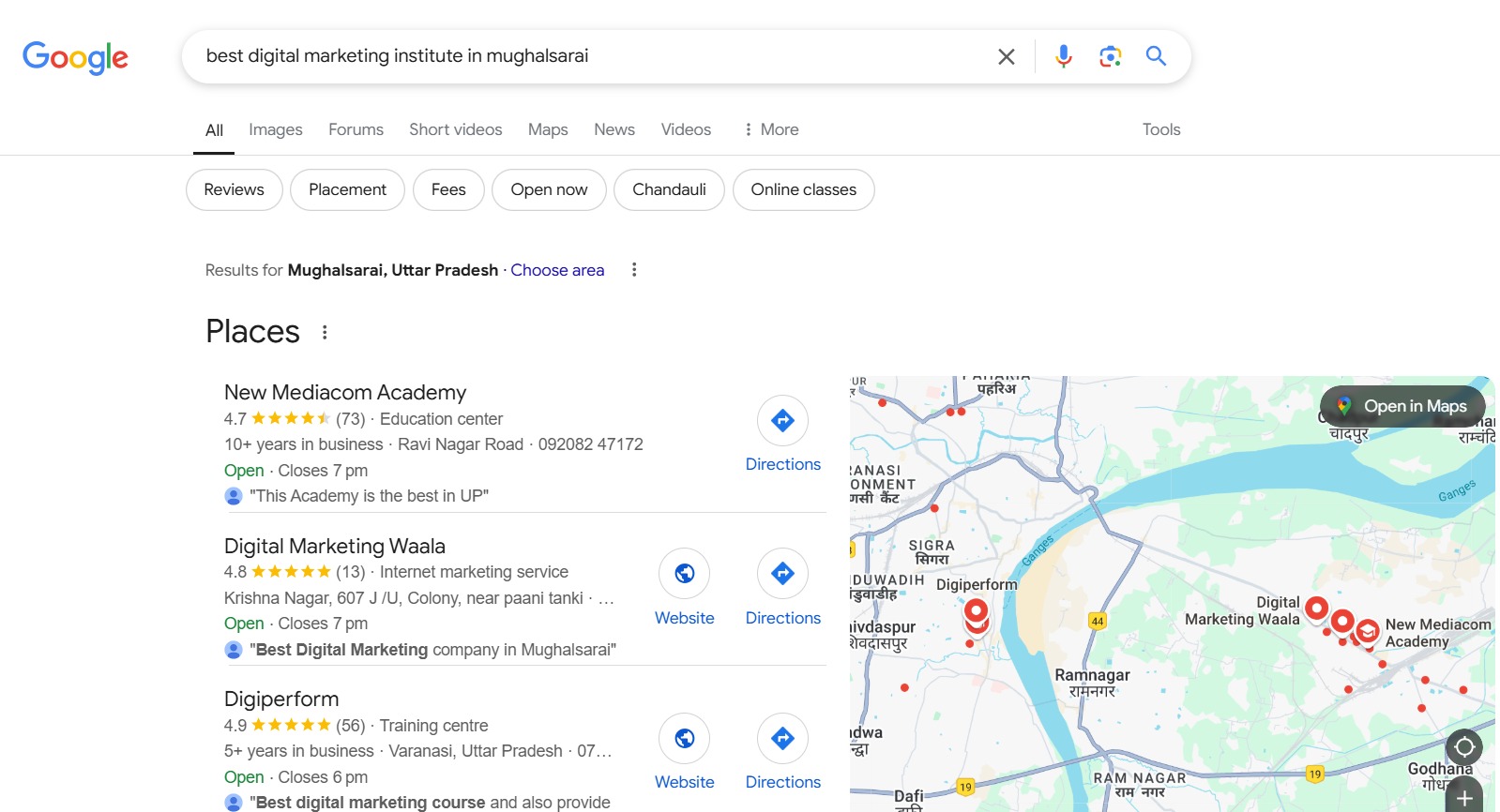Toggle the Placement filter chip
This screenshot has width=1500, height=812.
(x=347, y=189)
